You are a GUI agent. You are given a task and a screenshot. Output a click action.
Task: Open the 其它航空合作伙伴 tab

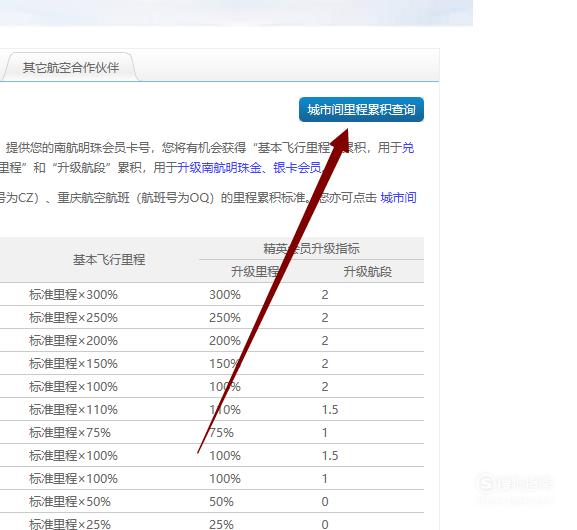click(71, 67)
